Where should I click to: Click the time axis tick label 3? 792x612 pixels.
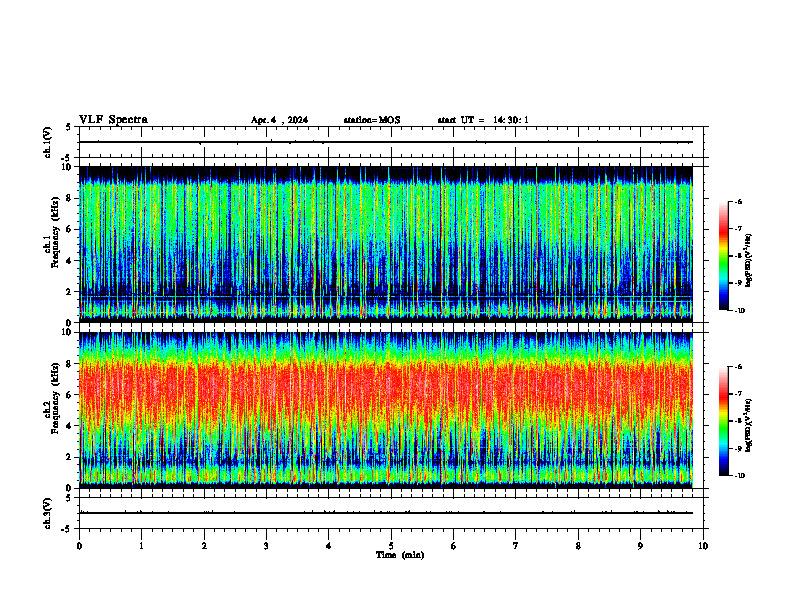(266, 546)
